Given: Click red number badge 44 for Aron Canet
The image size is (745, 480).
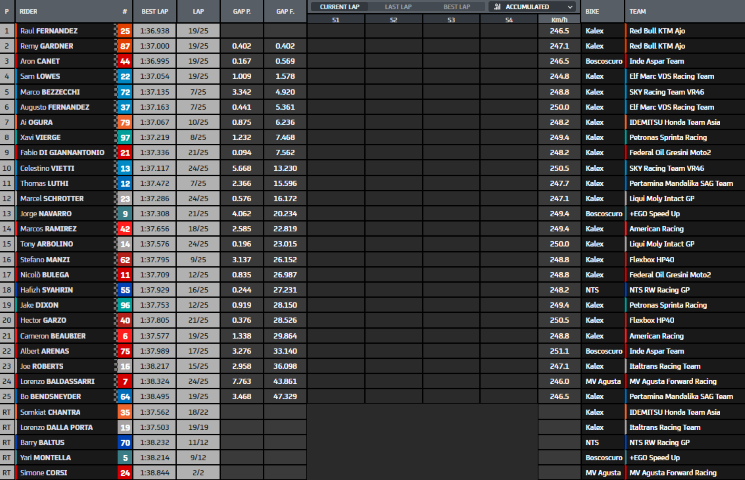Looking at the screenshot, I should (125, 61).
